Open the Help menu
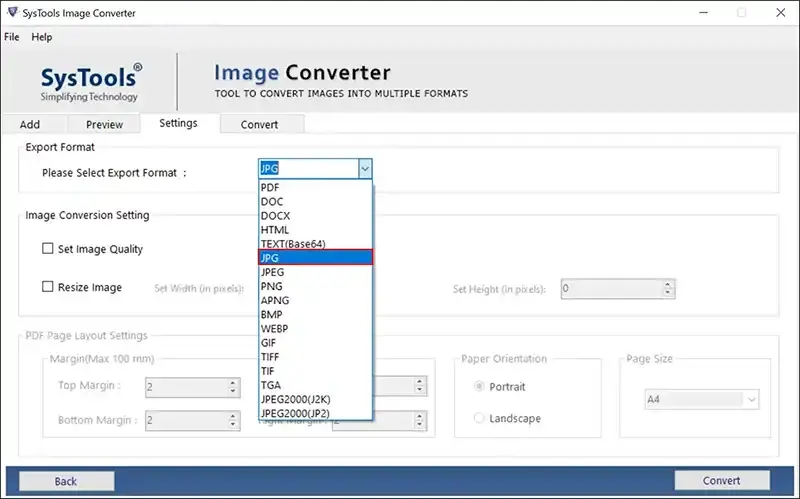This screenshot has height=499, width=800. (41, 37)
